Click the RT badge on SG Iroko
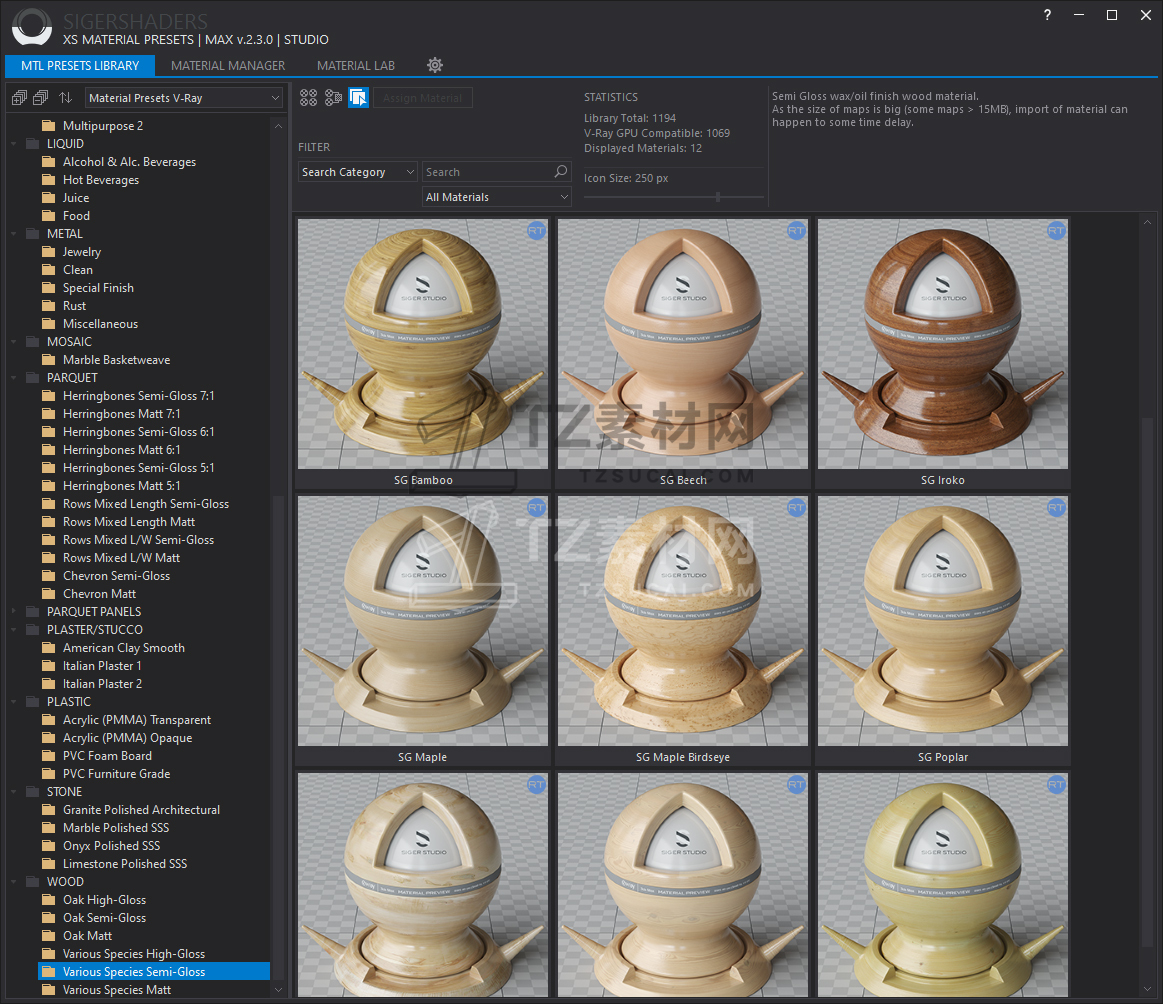Image resolution: width=1163 pixels, height=1004 pixels. point(1056,231)
